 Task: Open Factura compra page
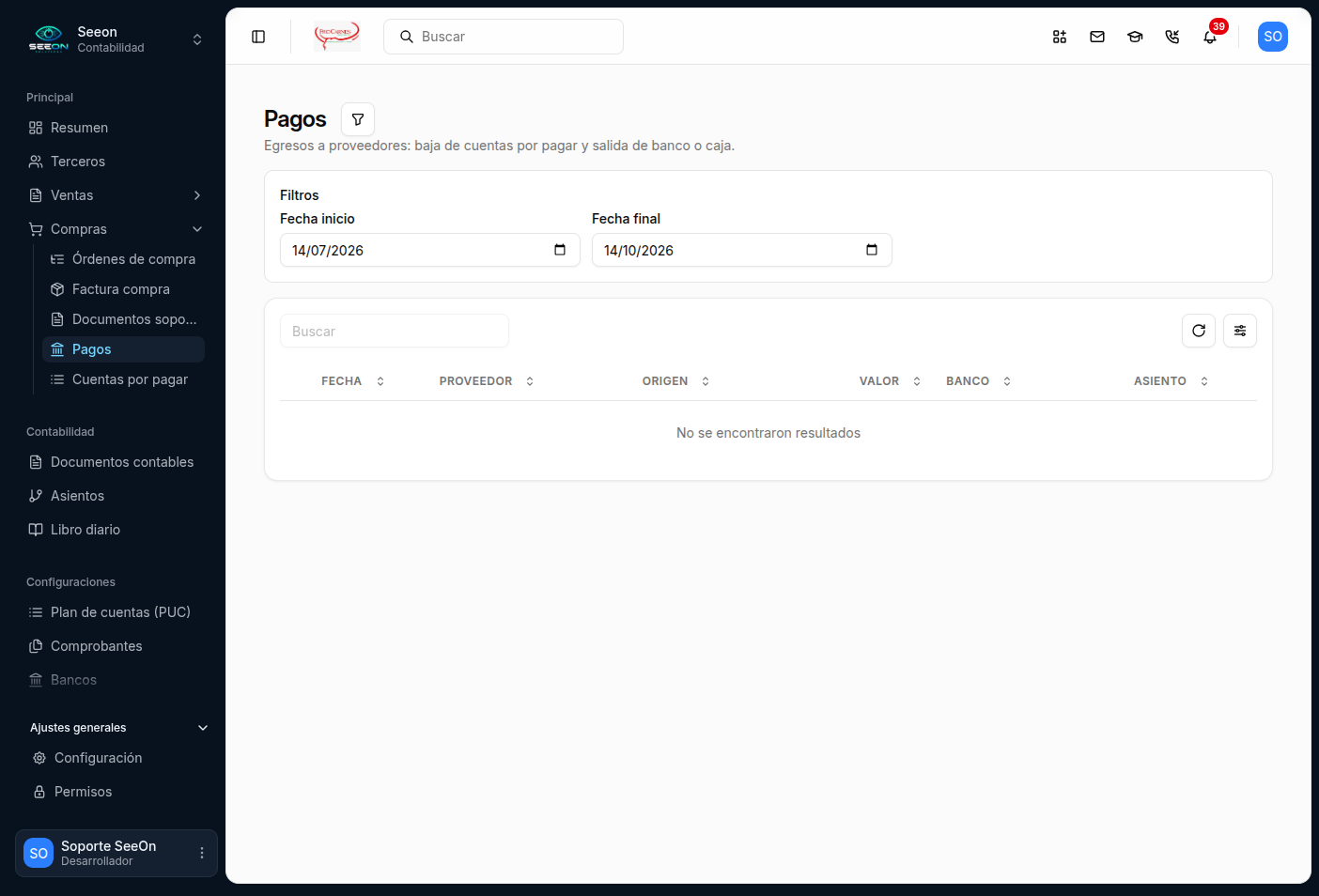tap(123, 289)
